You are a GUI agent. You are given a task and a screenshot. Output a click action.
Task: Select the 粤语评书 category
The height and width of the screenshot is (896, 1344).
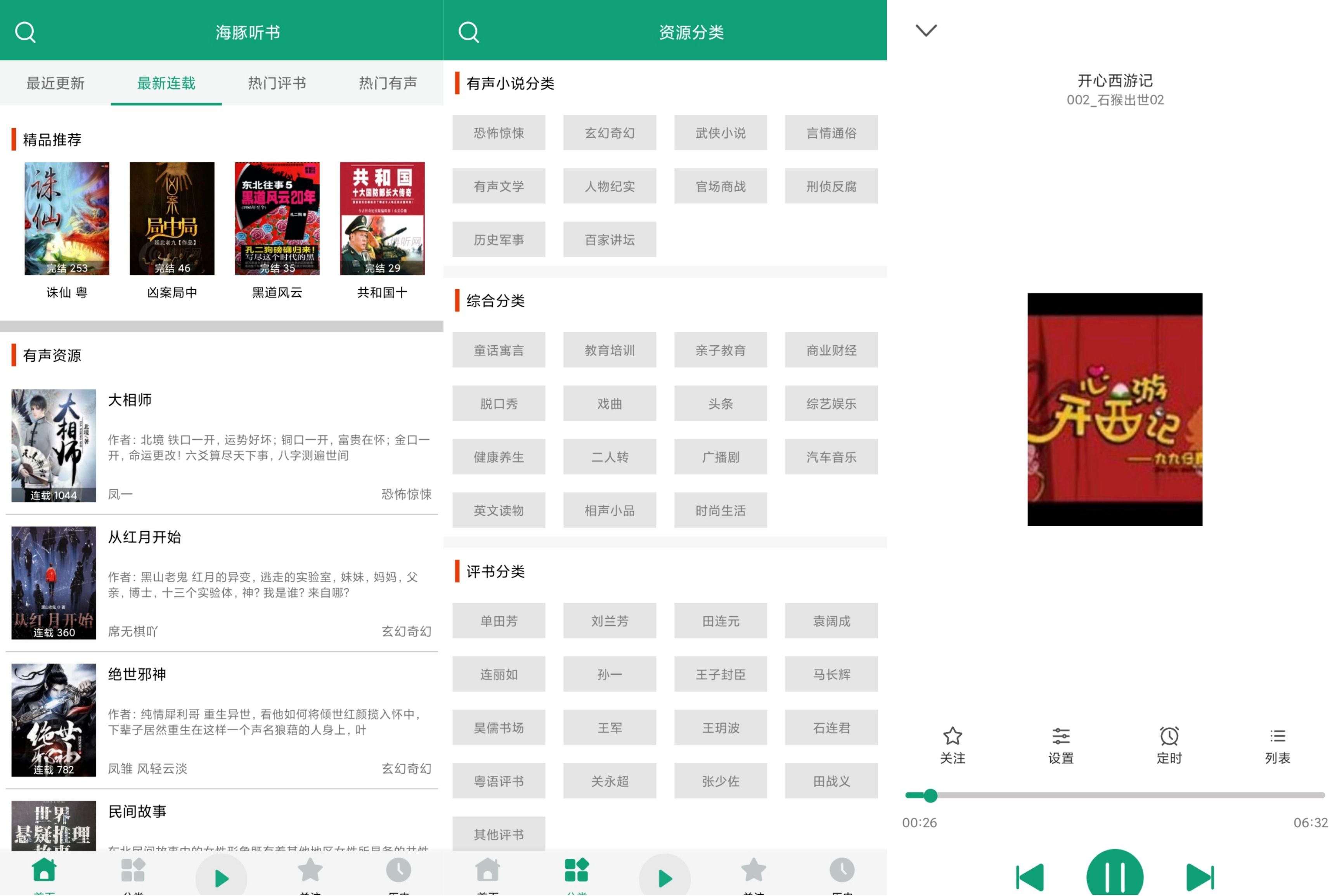[x=499, y=781]
